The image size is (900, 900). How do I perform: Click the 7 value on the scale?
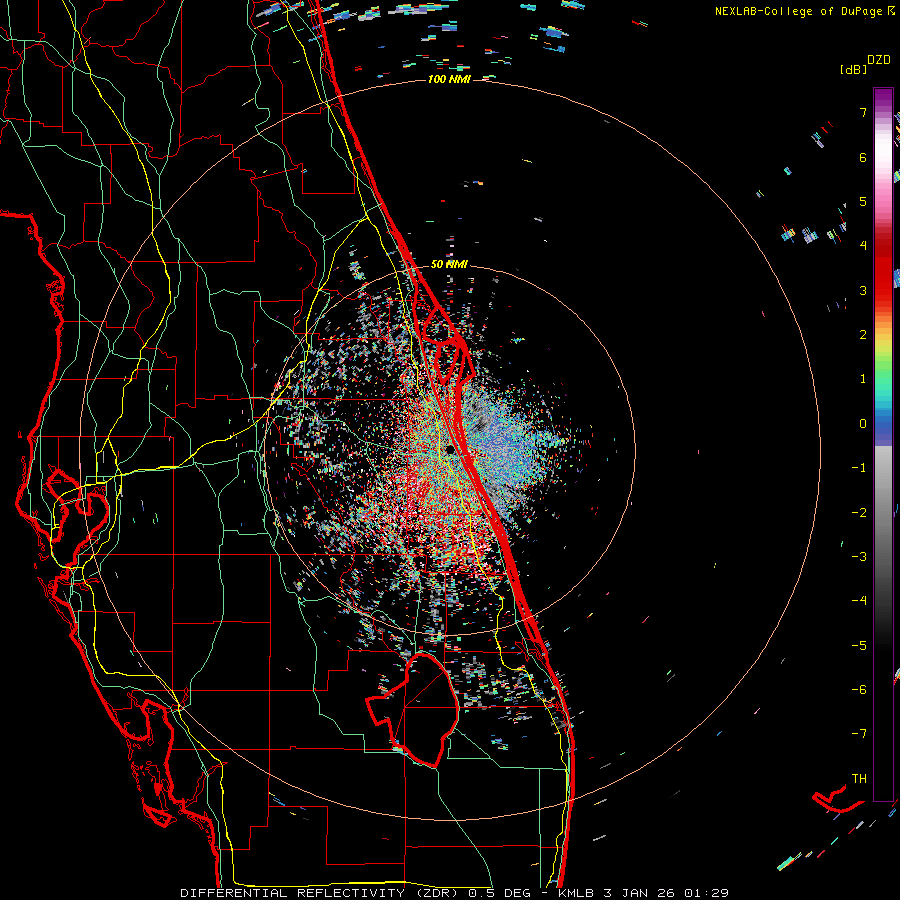[863, 112]
